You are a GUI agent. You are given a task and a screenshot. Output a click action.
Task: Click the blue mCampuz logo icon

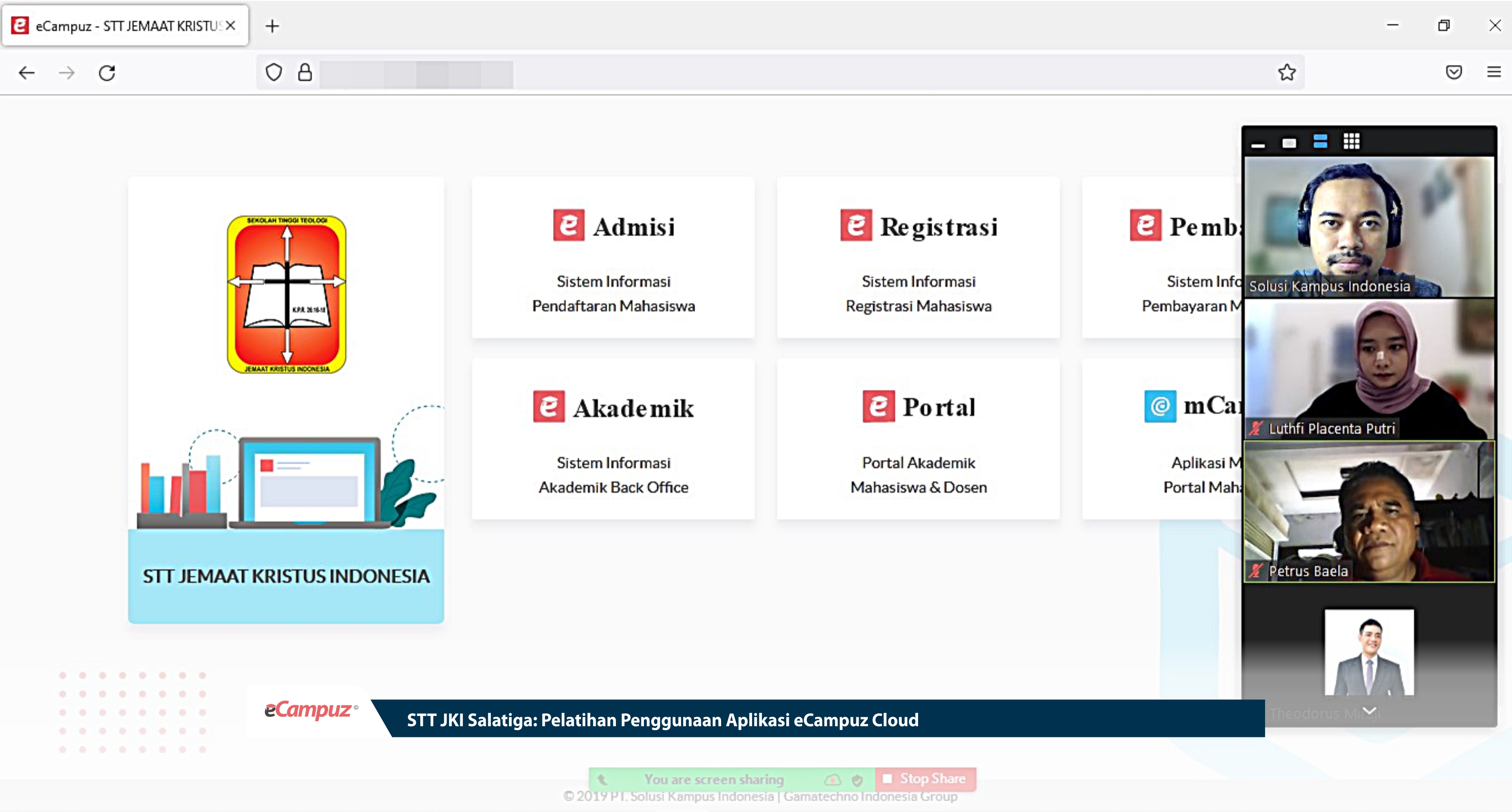[x=1160, y=406]
